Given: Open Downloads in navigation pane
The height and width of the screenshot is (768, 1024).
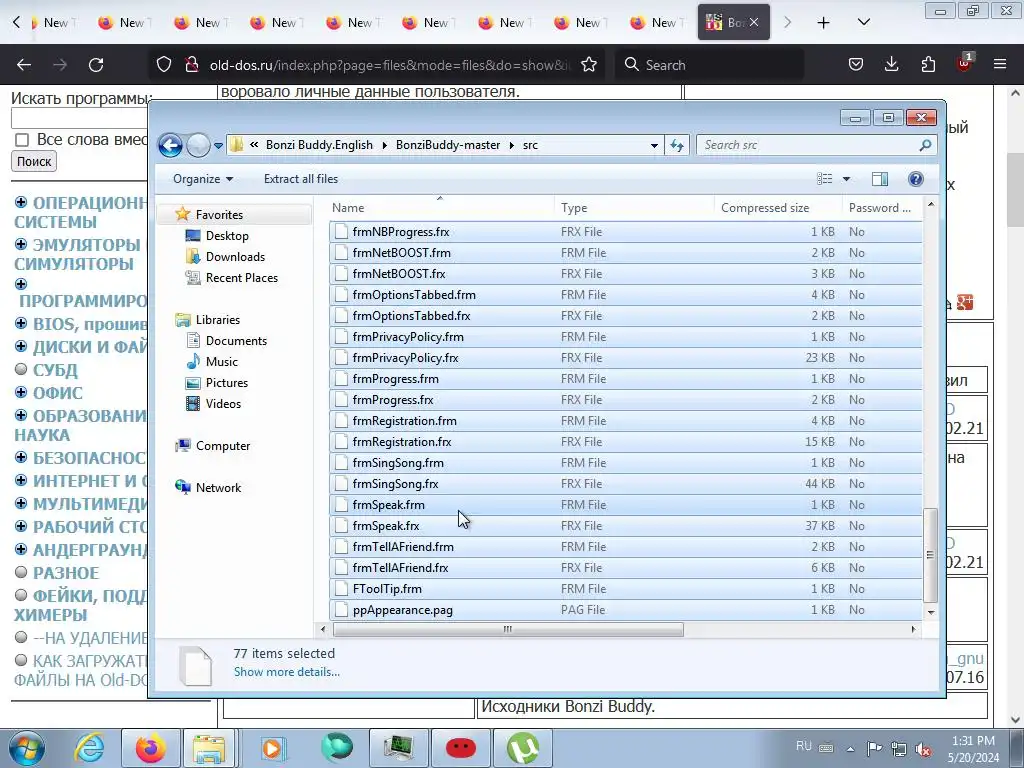Looking at the screenshot, I should pos(235,257).
